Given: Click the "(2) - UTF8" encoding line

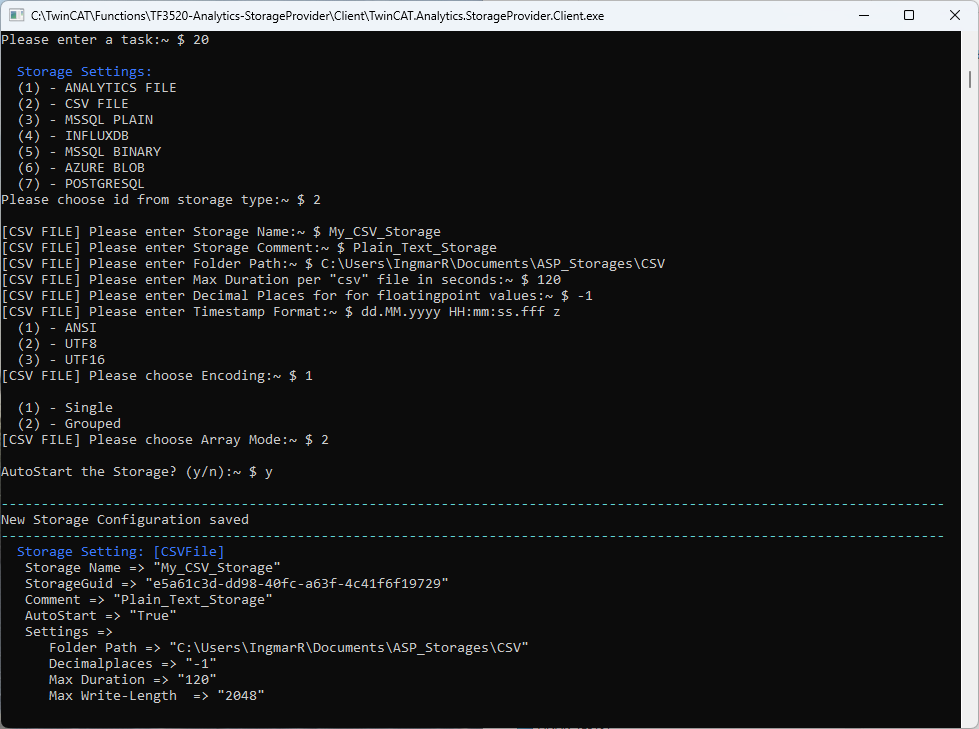Looking at the screenshot, I should 60,344.
